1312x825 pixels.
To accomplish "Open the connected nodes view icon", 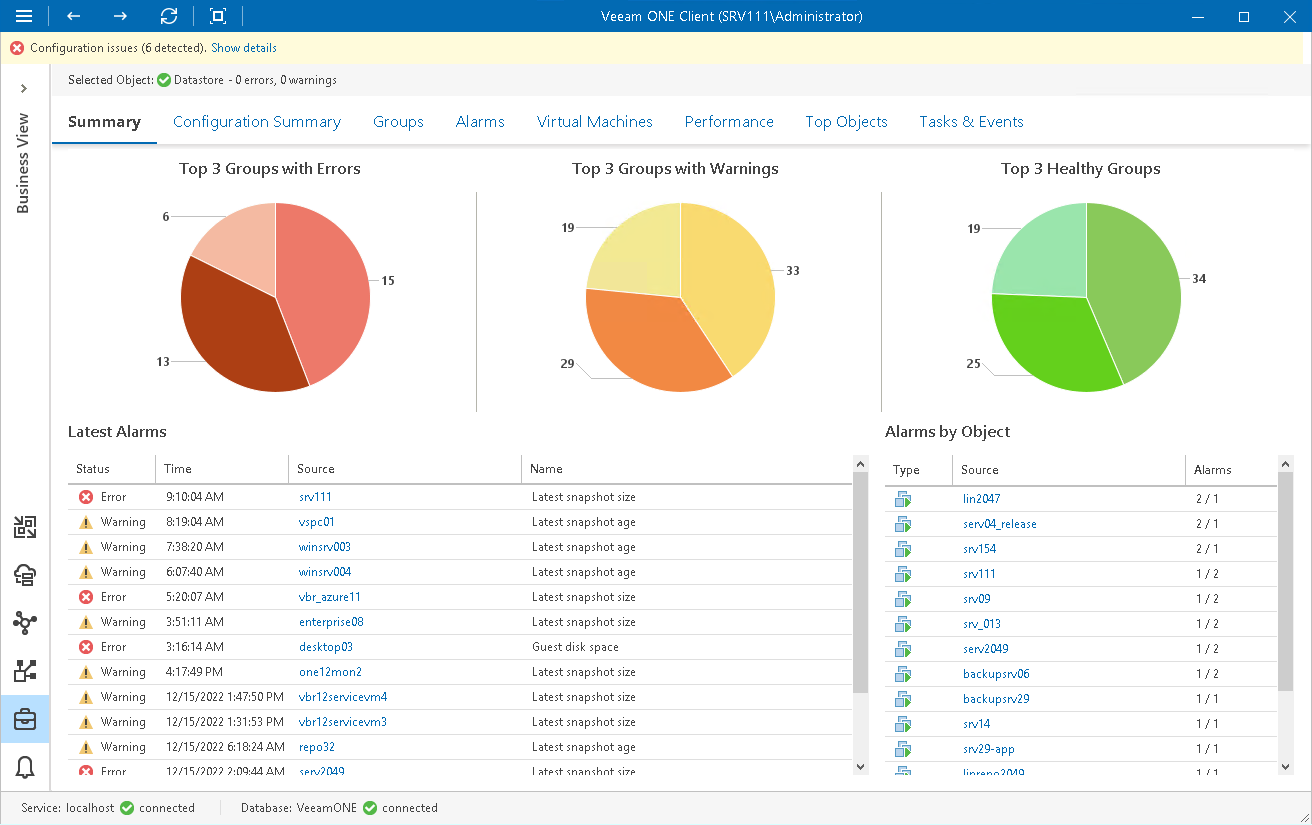I will 25,623.
